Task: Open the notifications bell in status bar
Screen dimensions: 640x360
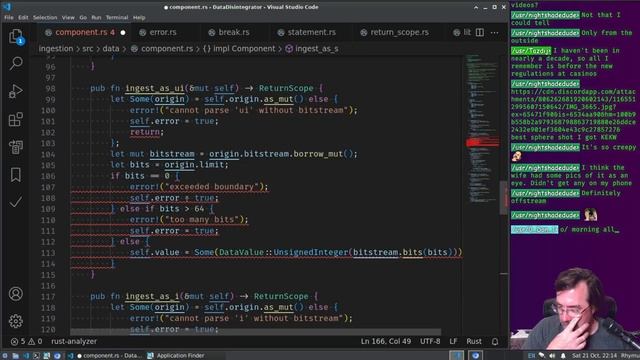Action: click(x=495, y=341)
